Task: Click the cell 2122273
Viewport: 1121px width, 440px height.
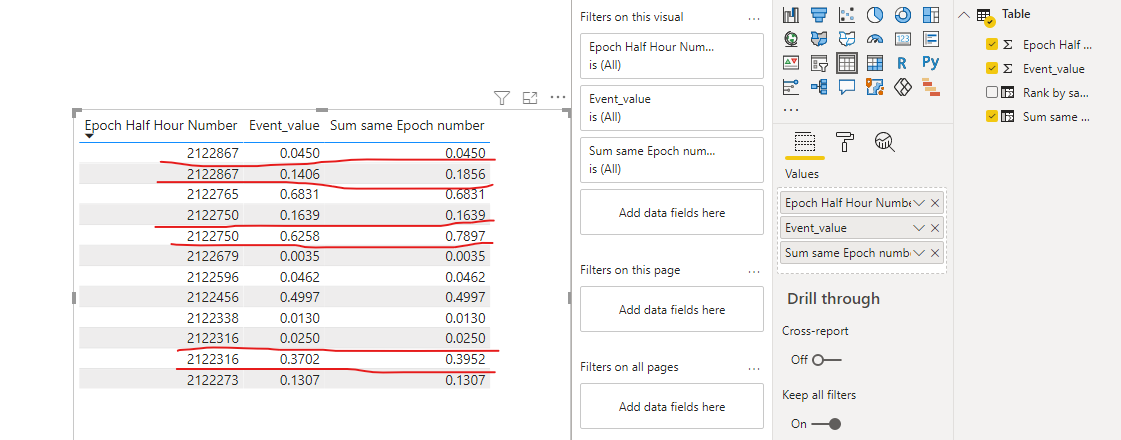Action: [212, 380]
